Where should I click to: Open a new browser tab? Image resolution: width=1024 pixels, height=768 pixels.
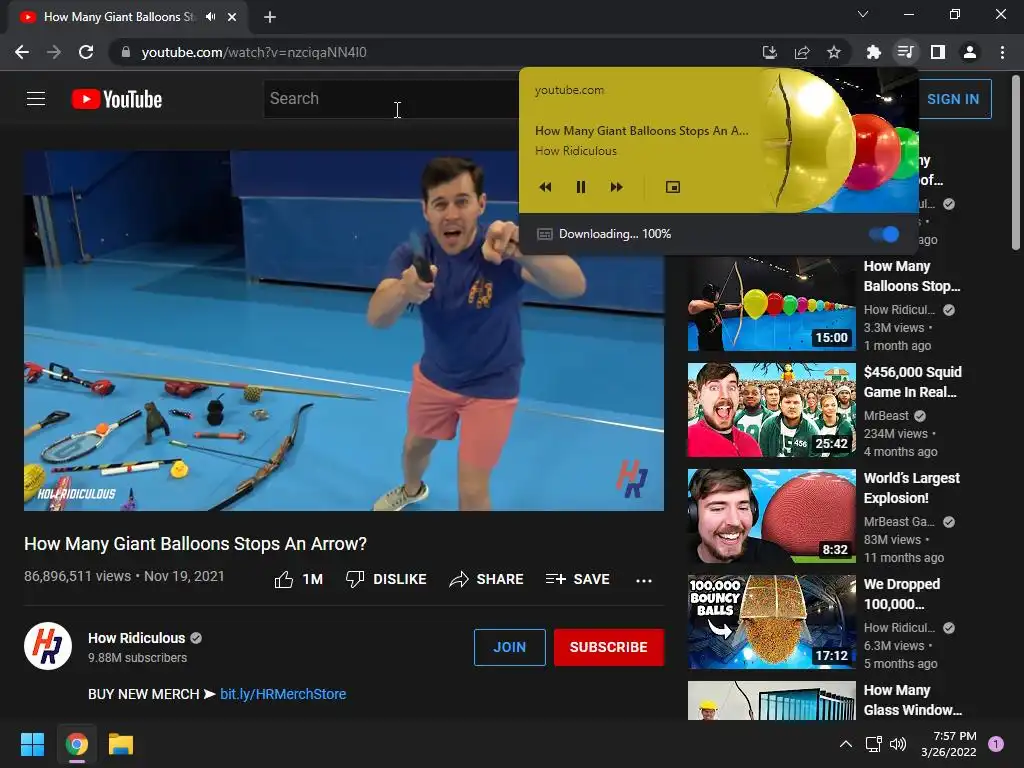pos(270,17)
